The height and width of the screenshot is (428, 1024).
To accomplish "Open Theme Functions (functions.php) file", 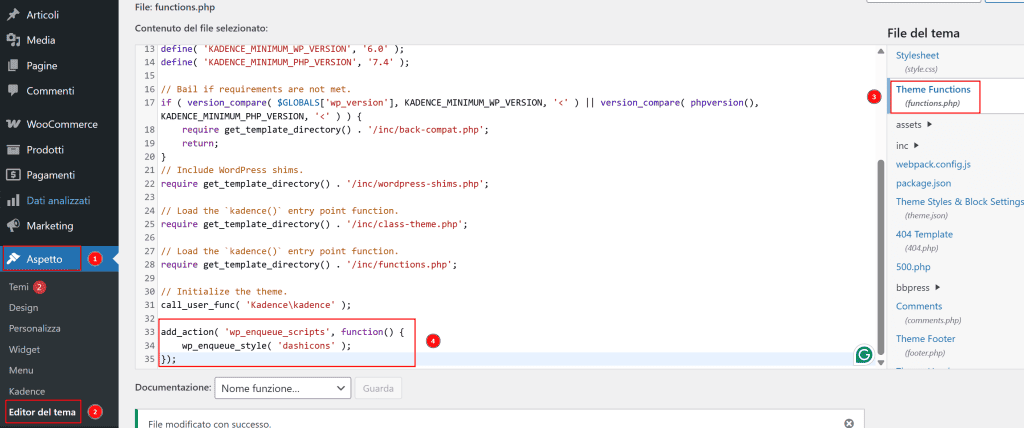I will tap(932, 96).
